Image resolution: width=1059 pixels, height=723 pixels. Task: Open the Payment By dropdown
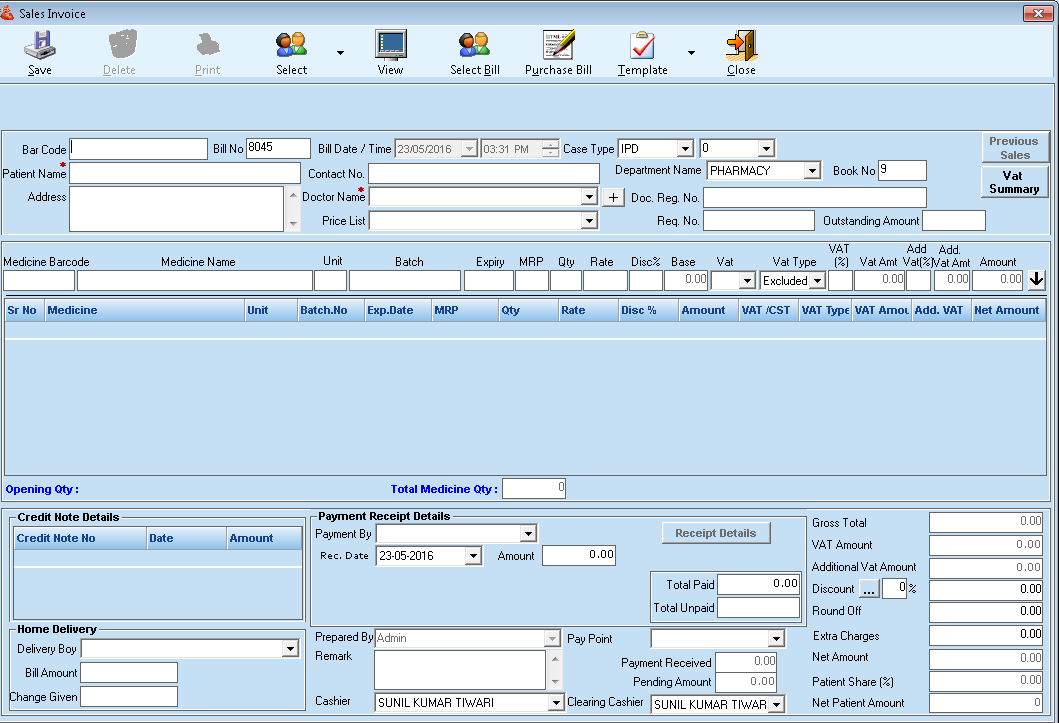click(x=528, y=534)
